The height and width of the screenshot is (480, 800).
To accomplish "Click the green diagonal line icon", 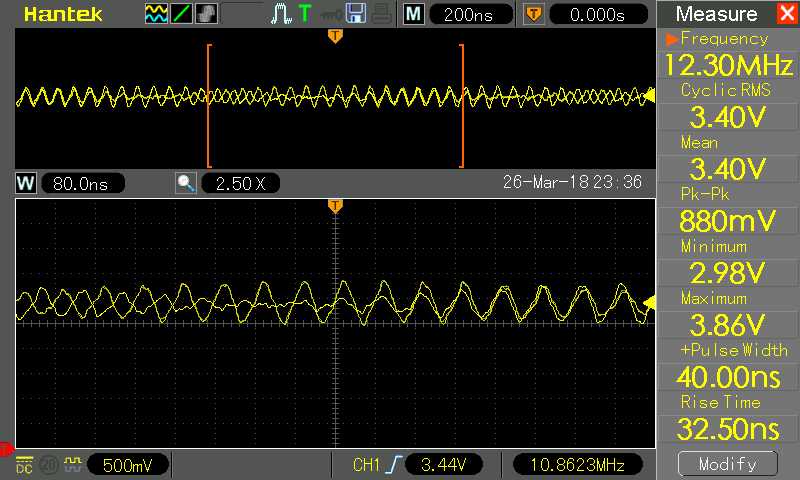I will point(181,14).
